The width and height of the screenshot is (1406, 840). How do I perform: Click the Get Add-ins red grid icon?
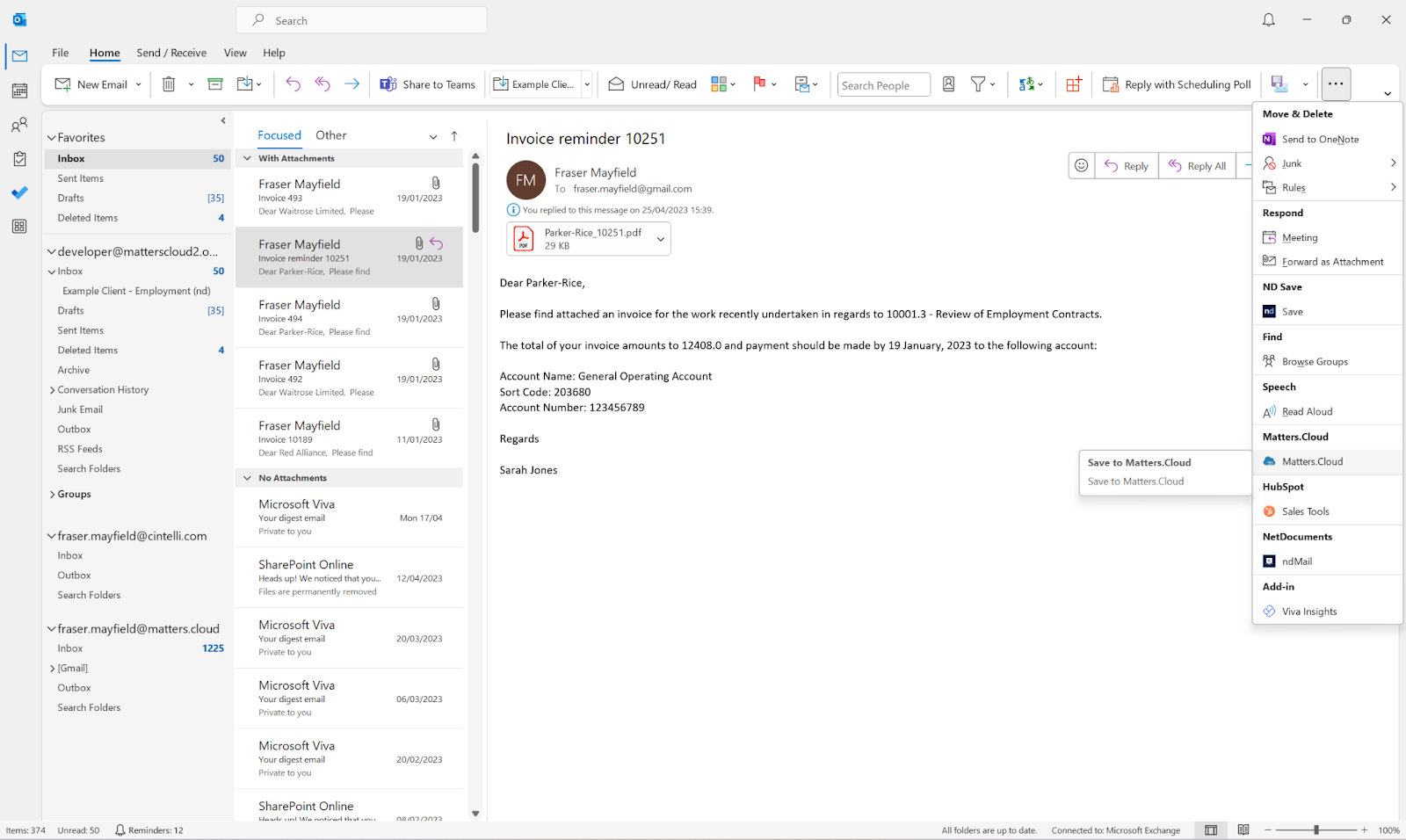tap(1074, 84)
